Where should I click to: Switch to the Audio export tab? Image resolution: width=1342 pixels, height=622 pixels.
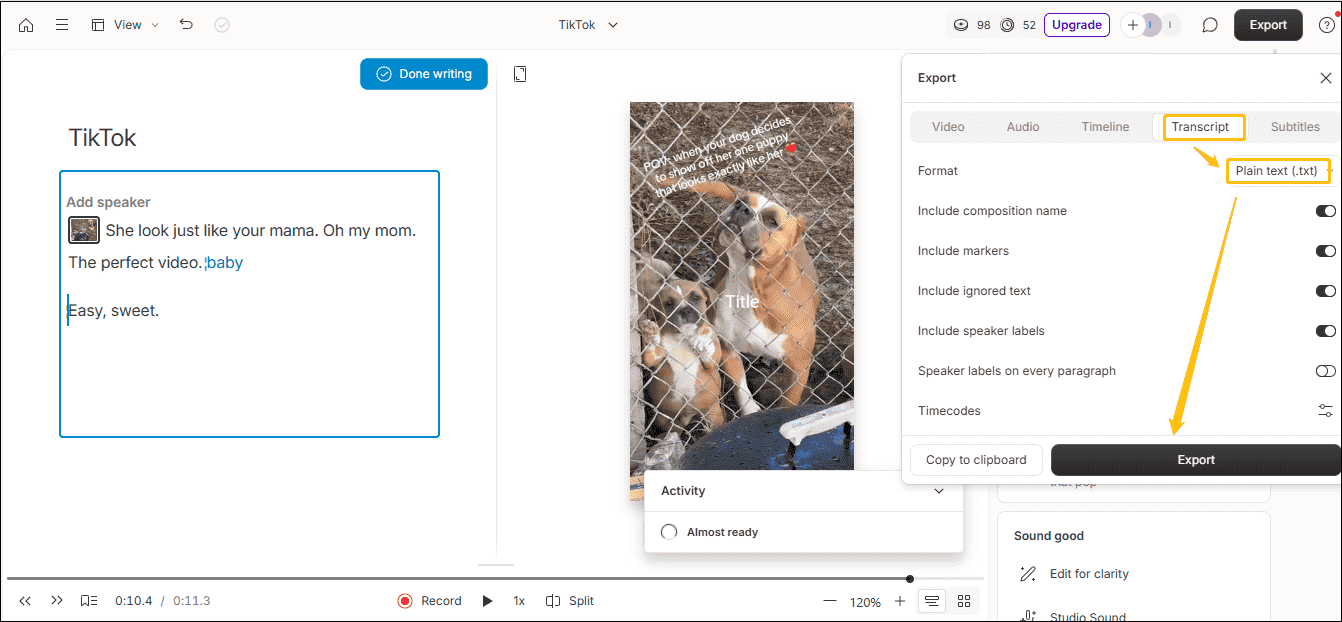[x=1023, y=127]
